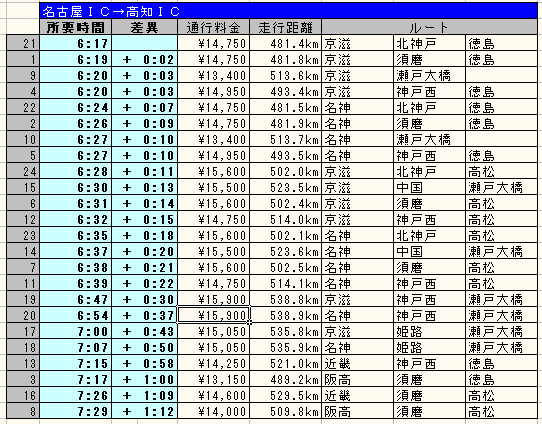Select the 6:17 time cell in row 21
Screen dimensions: 542x424
(x=76, y=44)
